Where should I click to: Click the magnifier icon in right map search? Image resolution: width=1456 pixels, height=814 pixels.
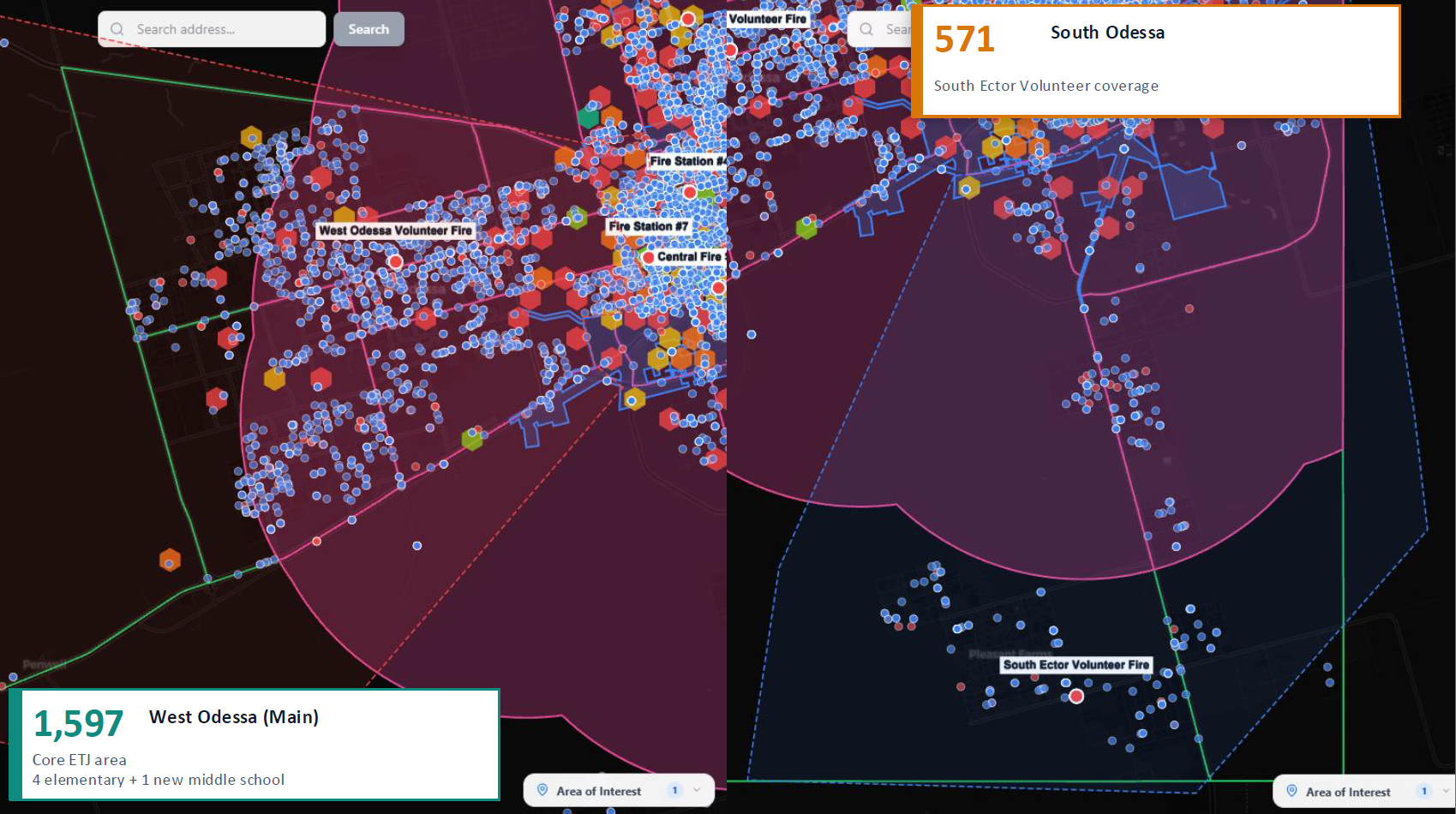click(866, 29)
